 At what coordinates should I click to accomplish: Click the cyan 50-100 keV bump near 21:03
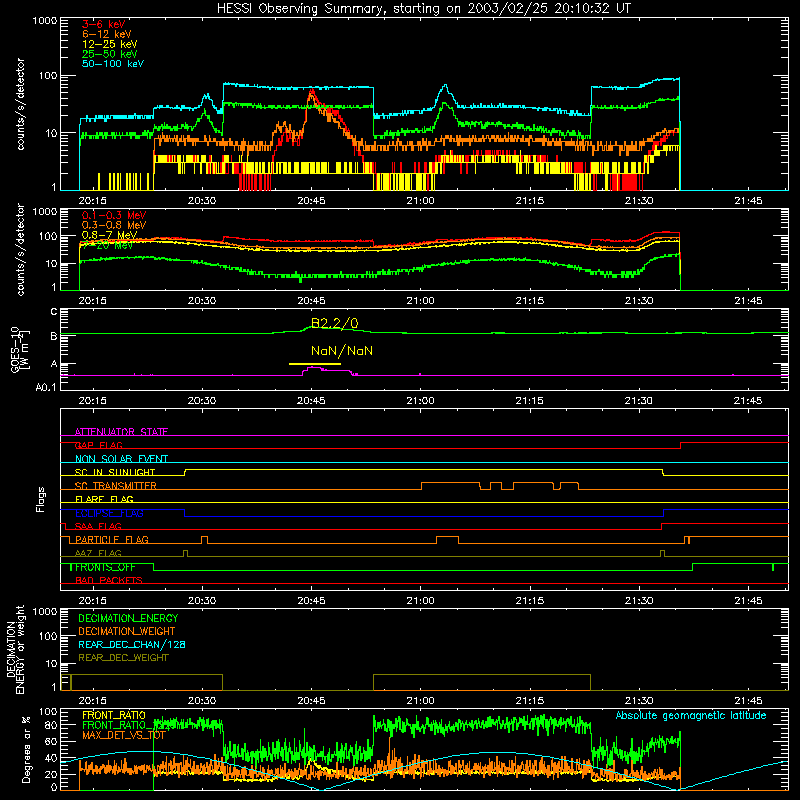click(445, 88)
